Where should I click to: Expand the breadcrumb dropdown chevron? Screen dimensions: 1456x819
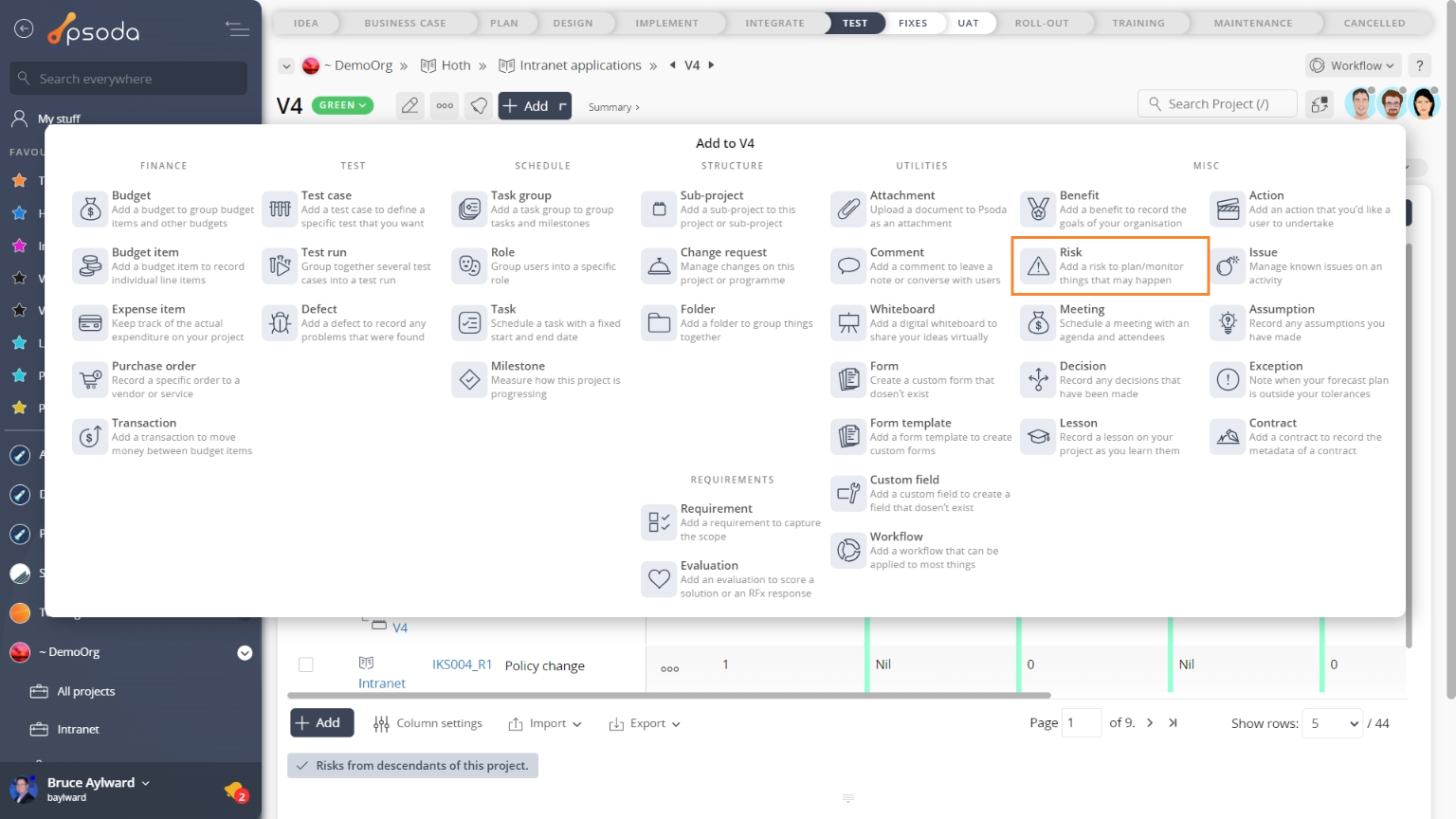286,65
